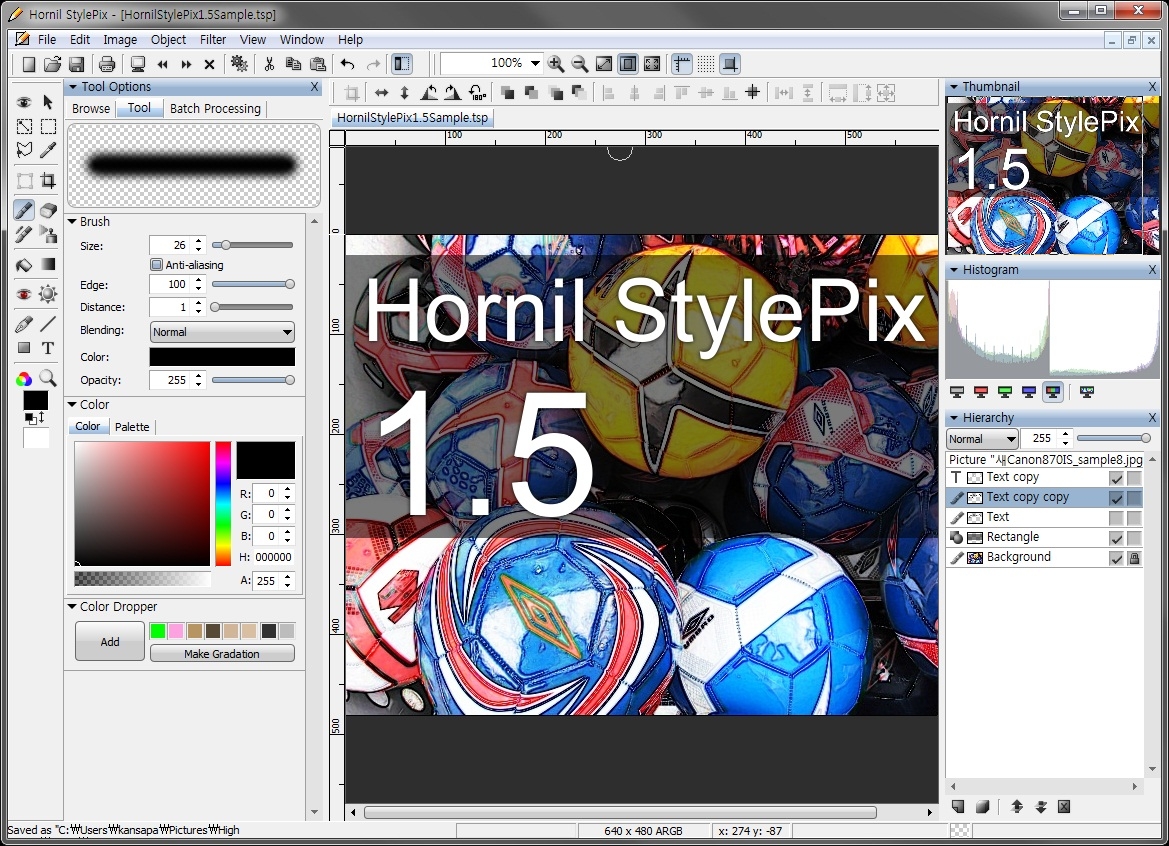Screen dimensions: 1169x846
Task: Select the Text tool
Action: (48, 348)
